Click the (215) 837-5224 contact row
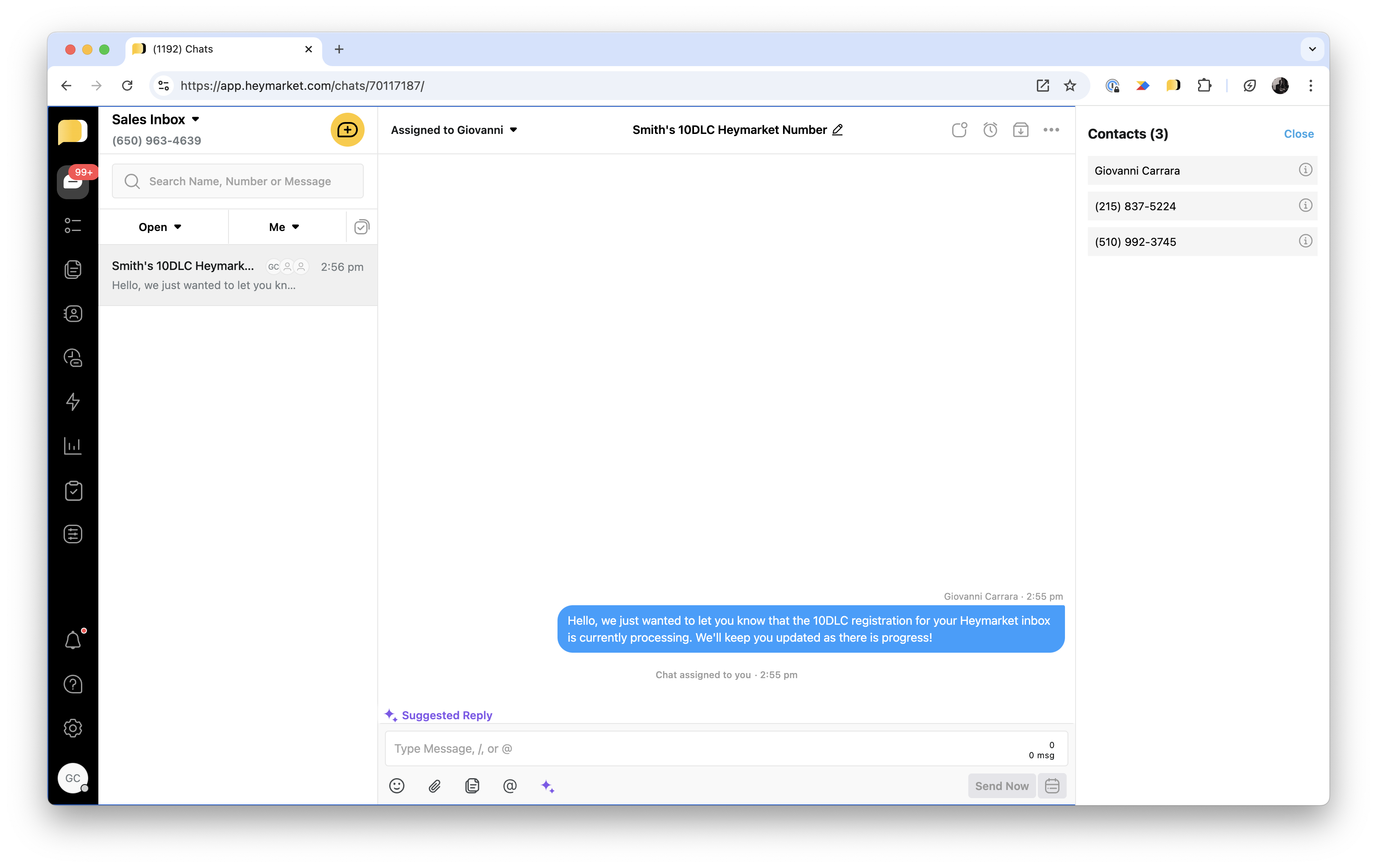Image resolution: width=1377 pixels, height=868 pixels. [x=1202, y=206]
